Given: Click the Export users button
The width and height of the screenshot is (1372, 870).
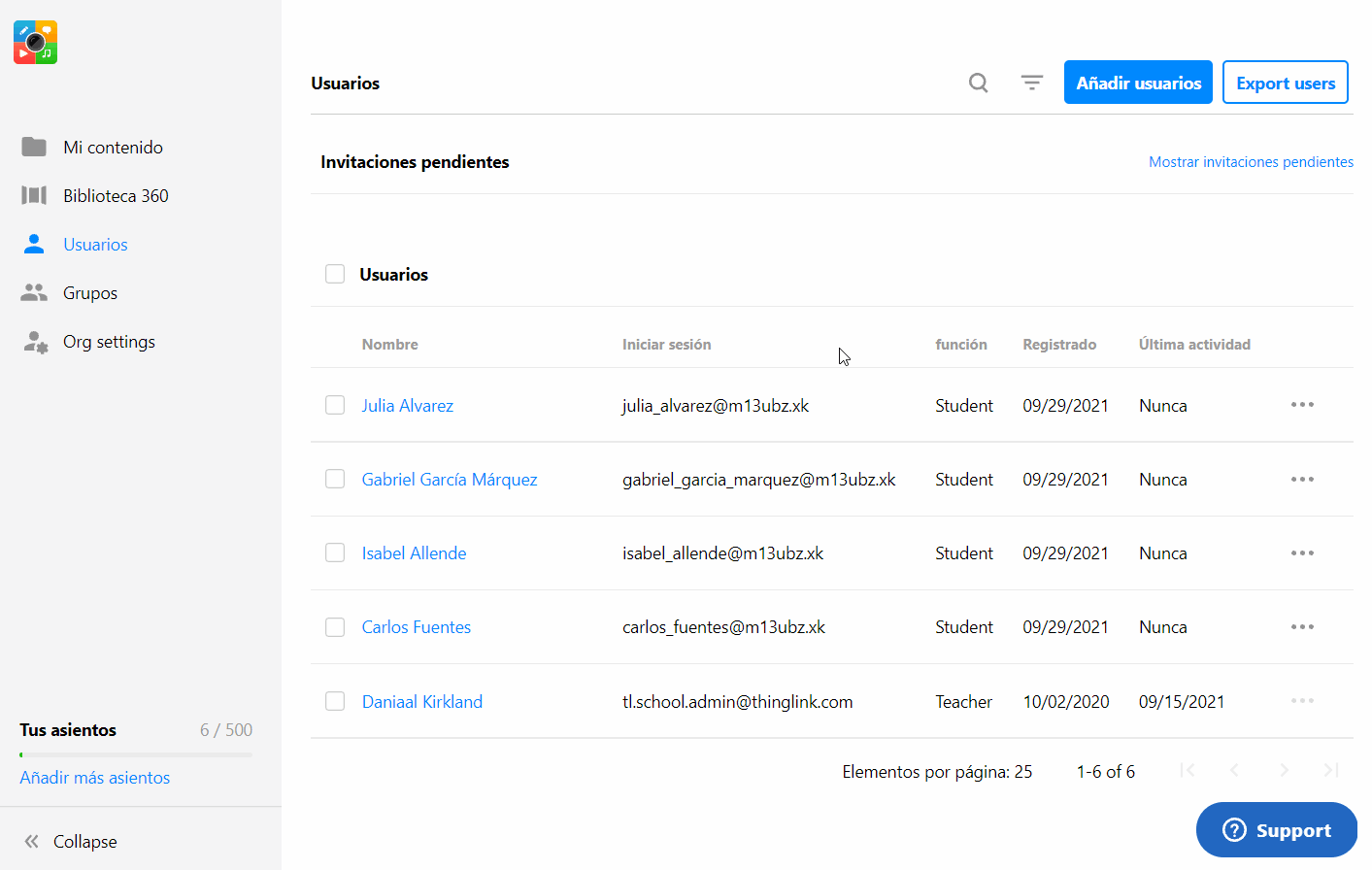Looking at the screenshot, I should coord(1286,83).
